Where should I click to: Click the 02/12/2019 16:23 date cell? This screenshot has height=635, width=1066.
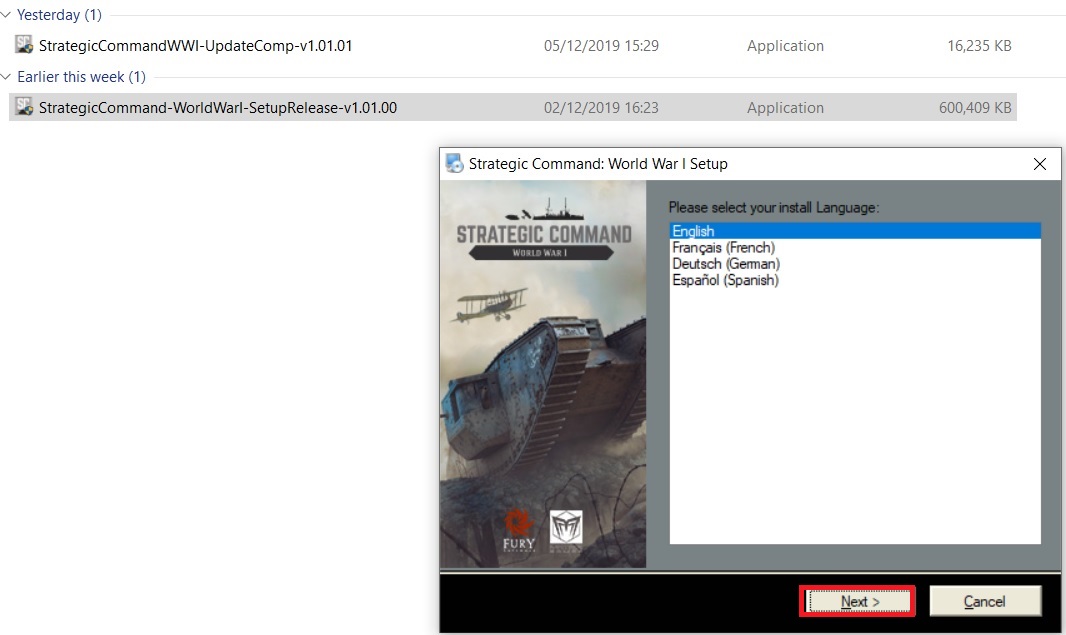601,107
